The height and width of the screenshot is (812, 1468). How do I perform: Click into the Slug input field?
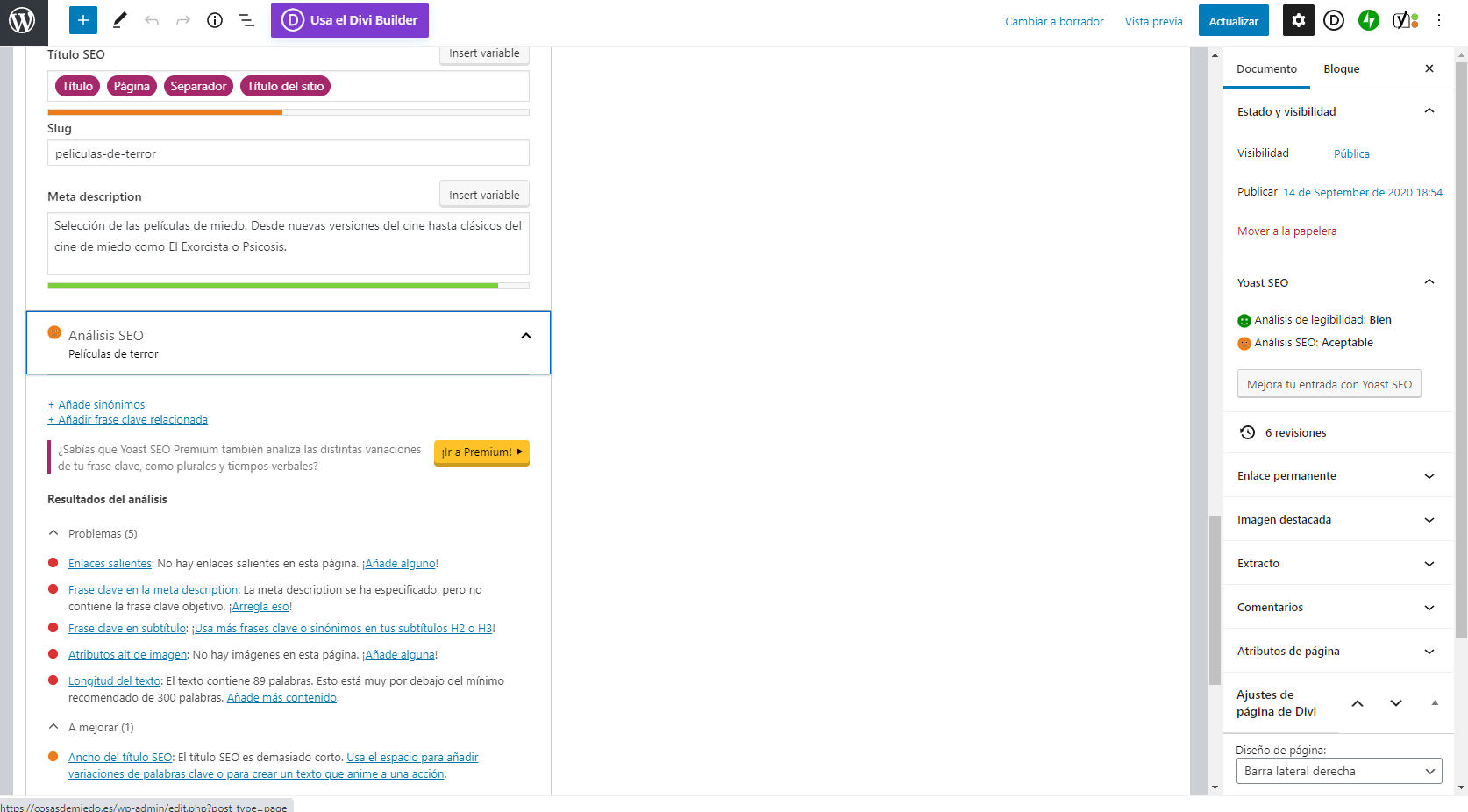(289, 153)
